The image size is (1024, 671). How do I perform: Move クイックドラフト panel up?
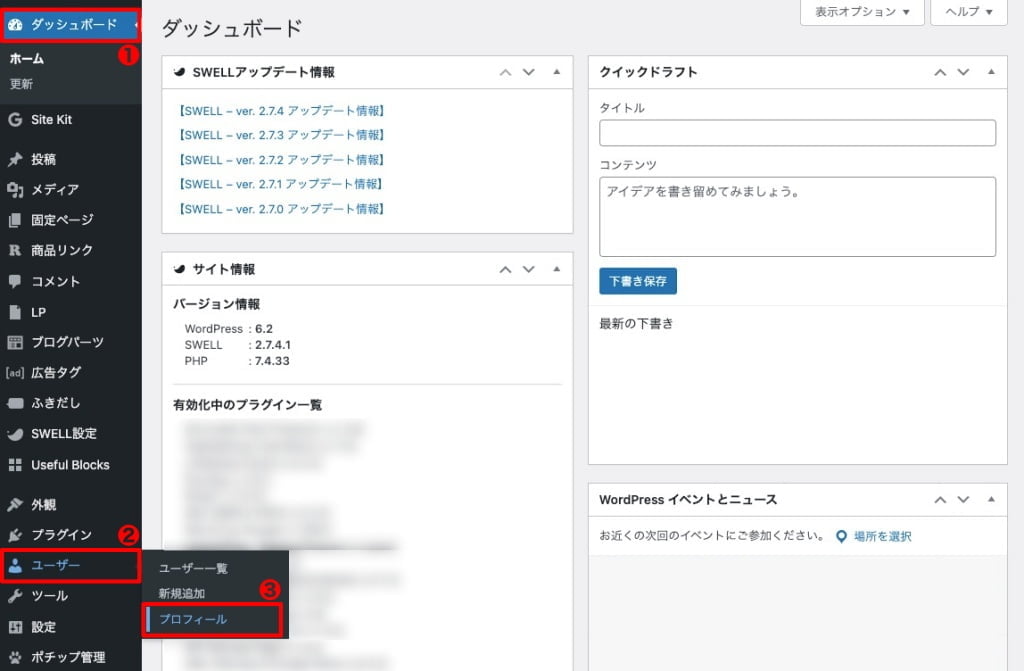[x=940, y=72]
